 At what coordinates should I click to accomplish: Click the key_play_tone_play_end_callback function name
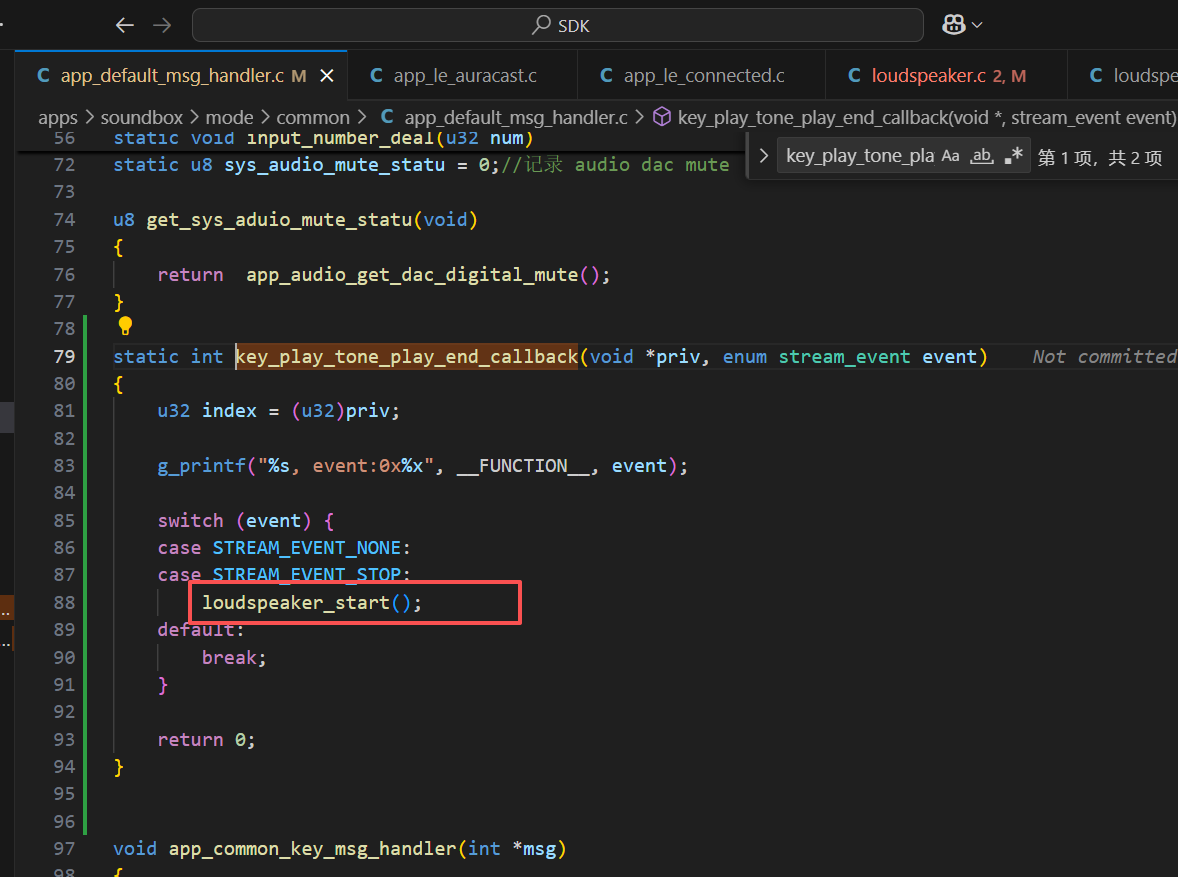tap(406, 357)
